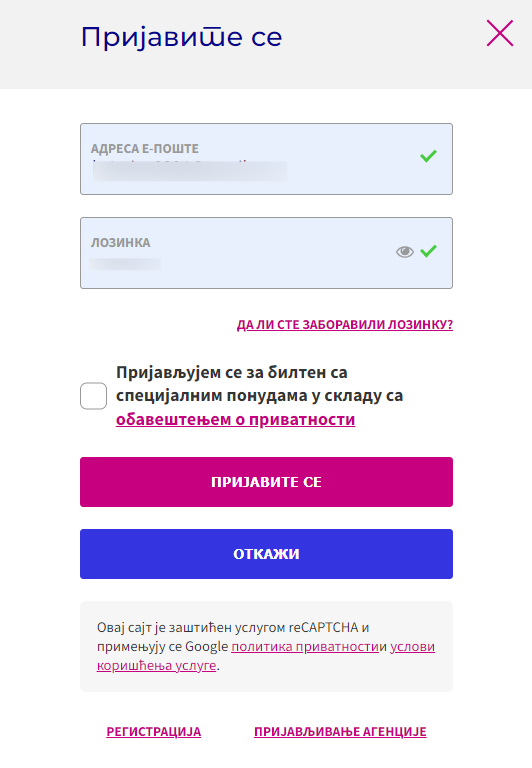Show password using the eye icon
This screenshot has width=532, height=768.
click(405, 252)
